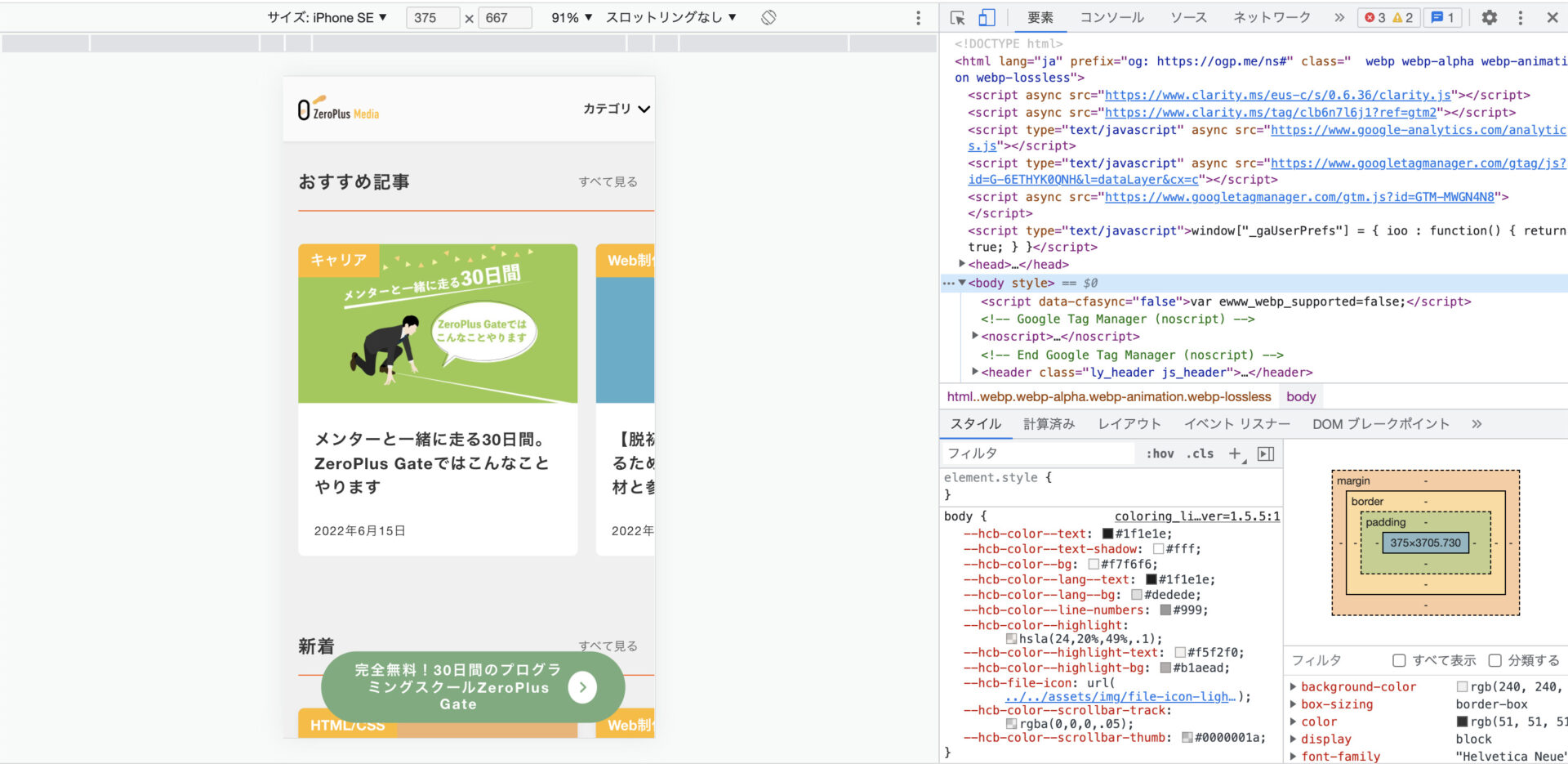1568x764 pixels.
Task: Expand the noscript element node
Action: pyautogui.click(x=975, y=336)
